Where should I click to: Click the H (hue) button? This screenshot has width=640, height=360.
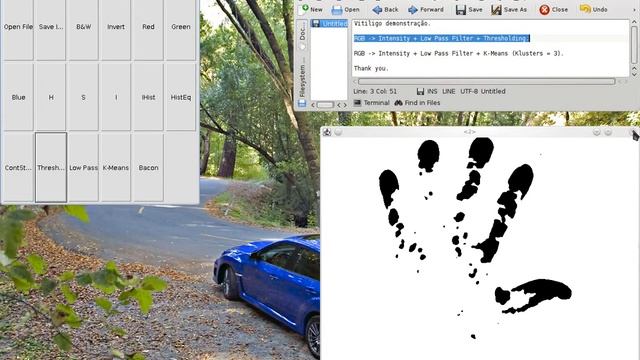[x=51, y=97]
